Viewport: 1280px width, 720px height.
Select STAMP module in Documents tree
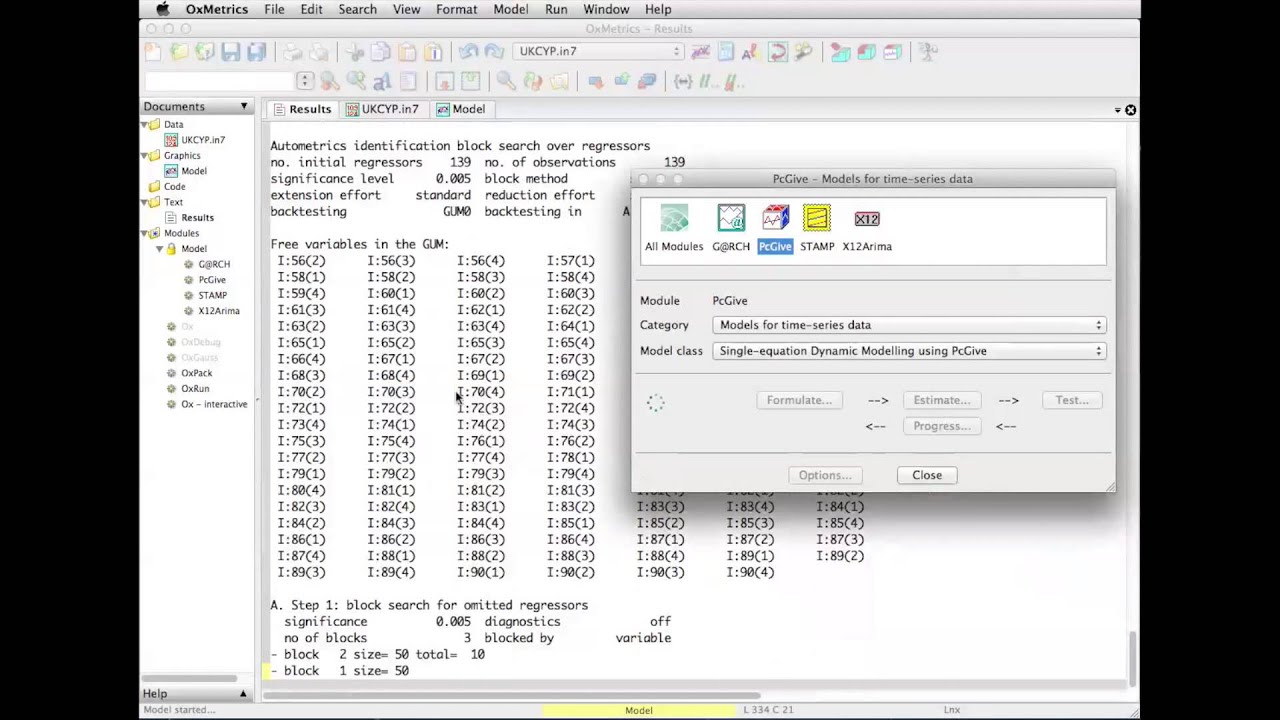tap(212, 295)
